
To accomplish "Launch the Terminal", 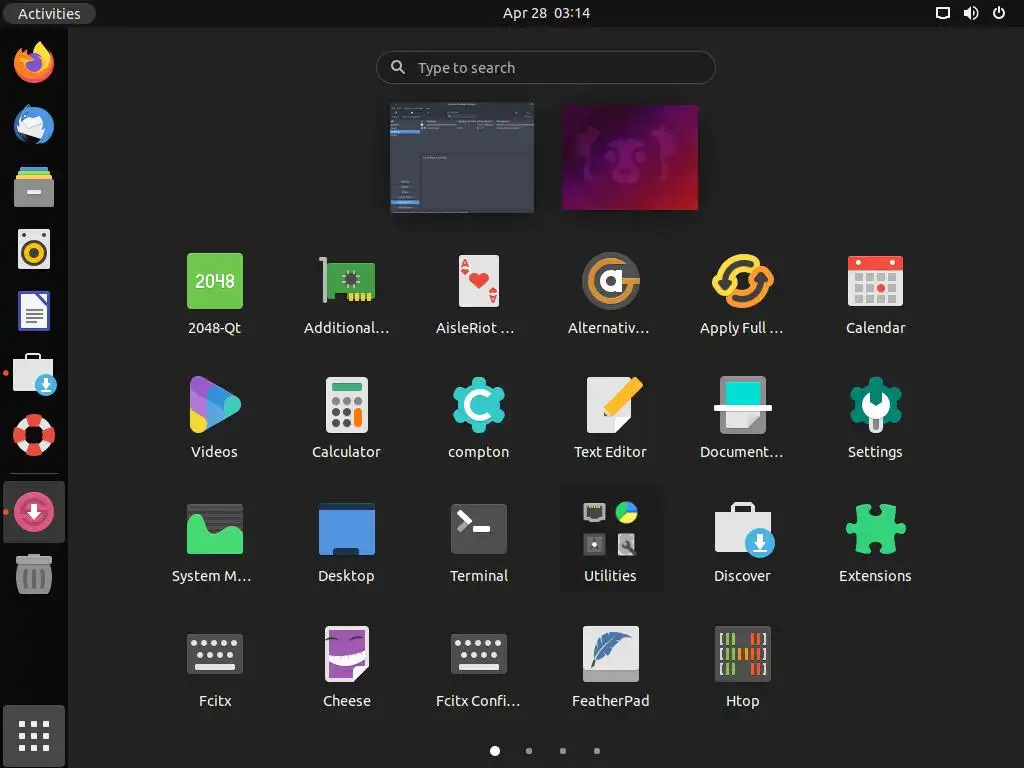I will click(479, 542).
